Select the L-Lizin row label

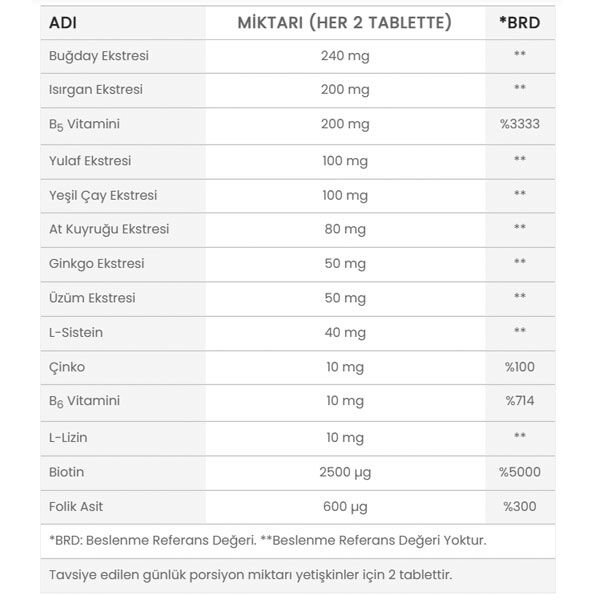click(71, 437)
